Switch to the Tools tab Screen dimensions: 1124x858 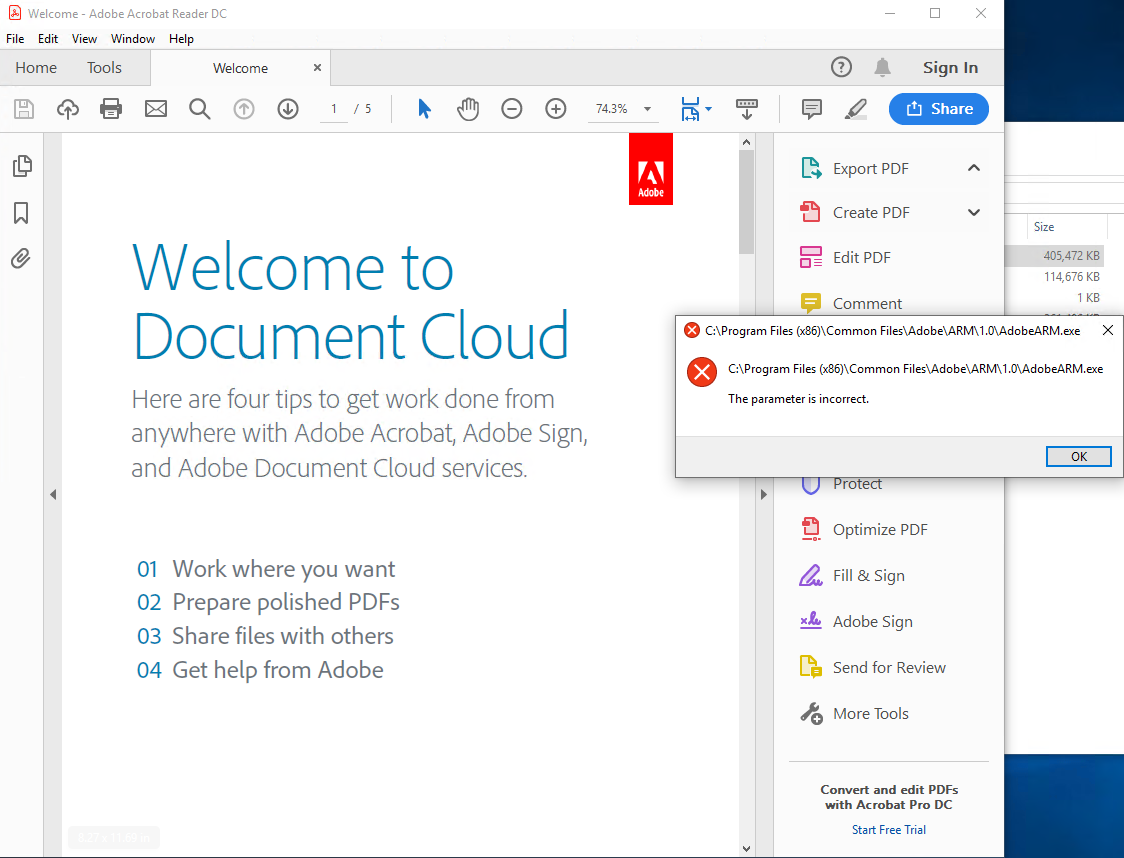(x=105, y=67)
